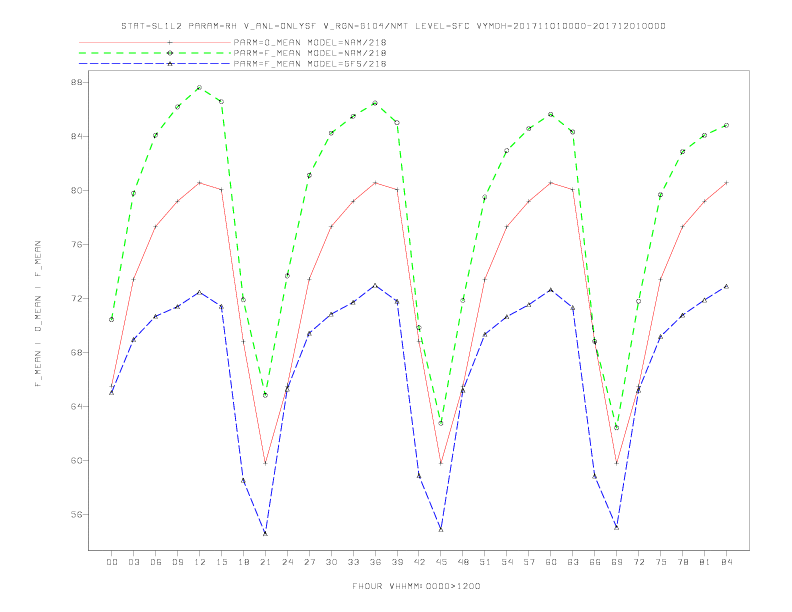Click the blue triangle data point at hour 36
The width and height of the screenshot is (792, 612).
point(375,286)
